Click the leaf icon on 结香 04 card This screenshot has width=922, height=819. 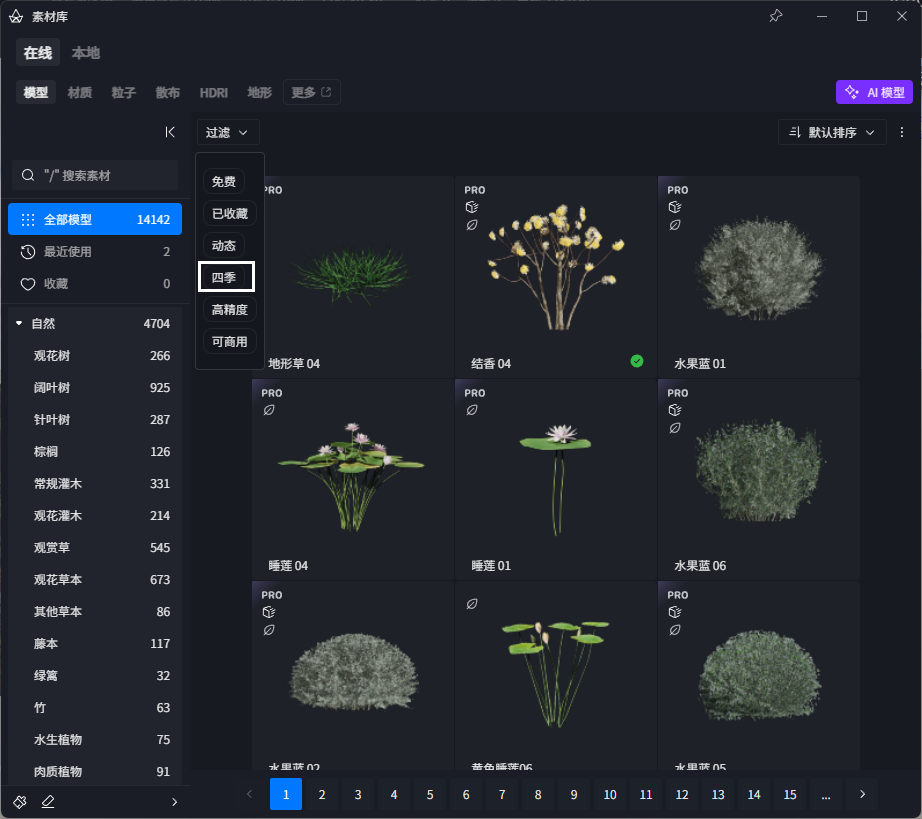[x=472, y=225]
